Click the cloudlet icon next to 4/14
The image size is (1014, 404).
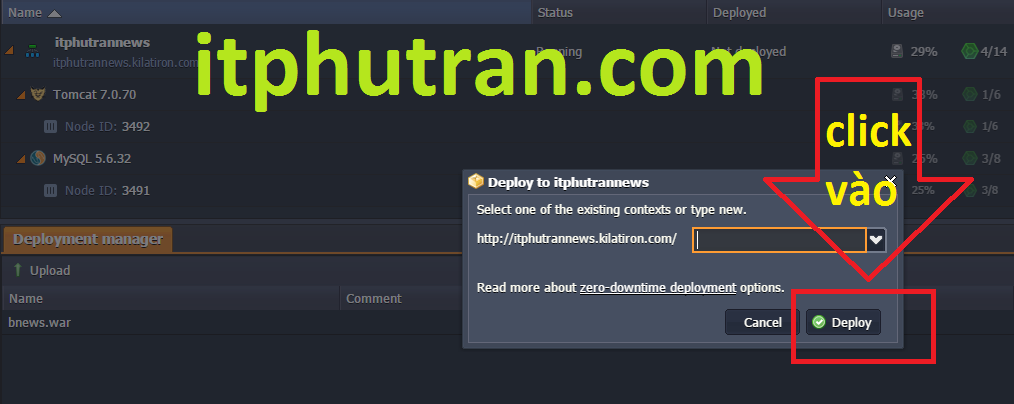[x=969, y=51]
